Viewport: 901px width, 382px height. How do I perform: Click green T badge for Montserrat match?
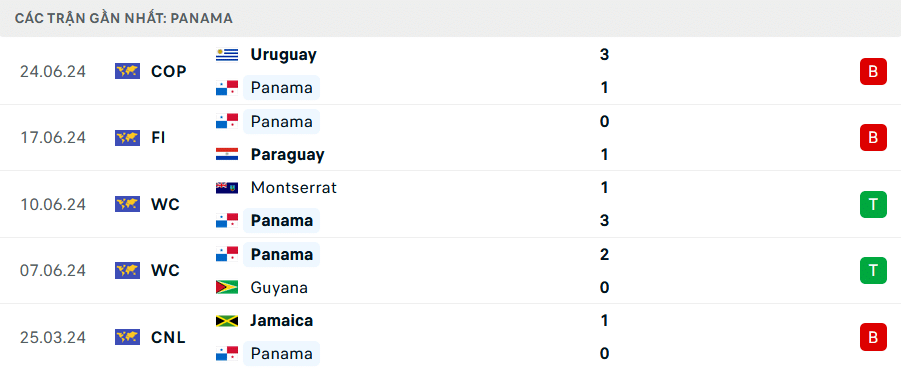coord(873,204)
